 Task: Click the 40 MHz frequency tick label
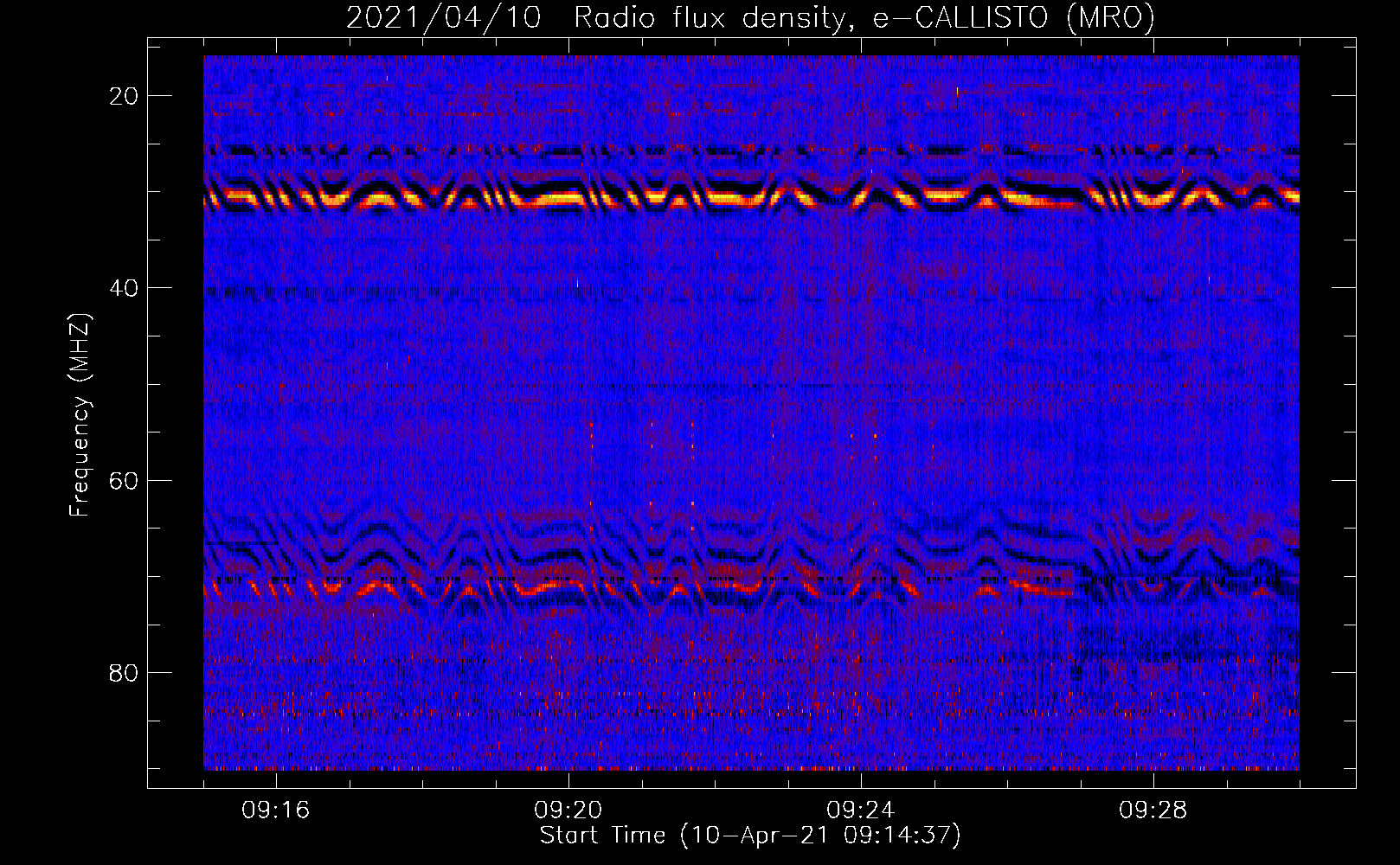[x=124, y=288]
